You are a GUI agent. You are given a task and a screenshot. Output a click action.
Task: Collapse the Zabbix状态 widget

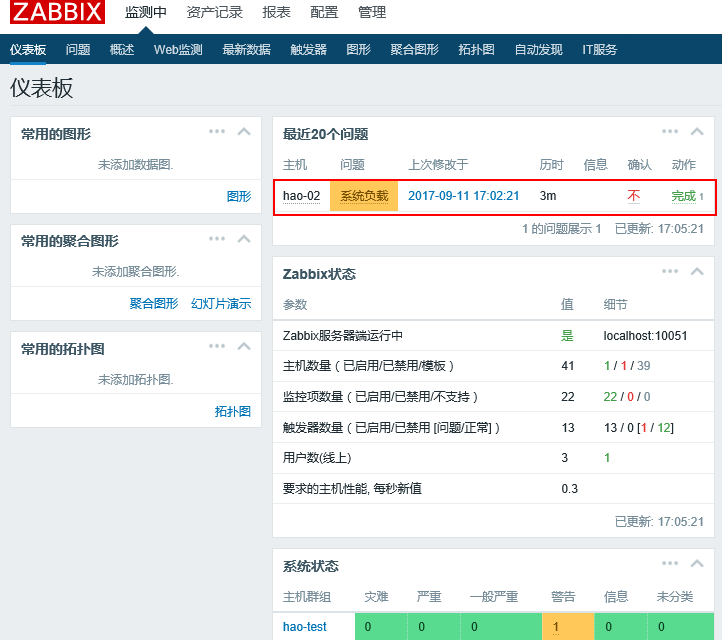pyautogui.click(x=697, y=271)
